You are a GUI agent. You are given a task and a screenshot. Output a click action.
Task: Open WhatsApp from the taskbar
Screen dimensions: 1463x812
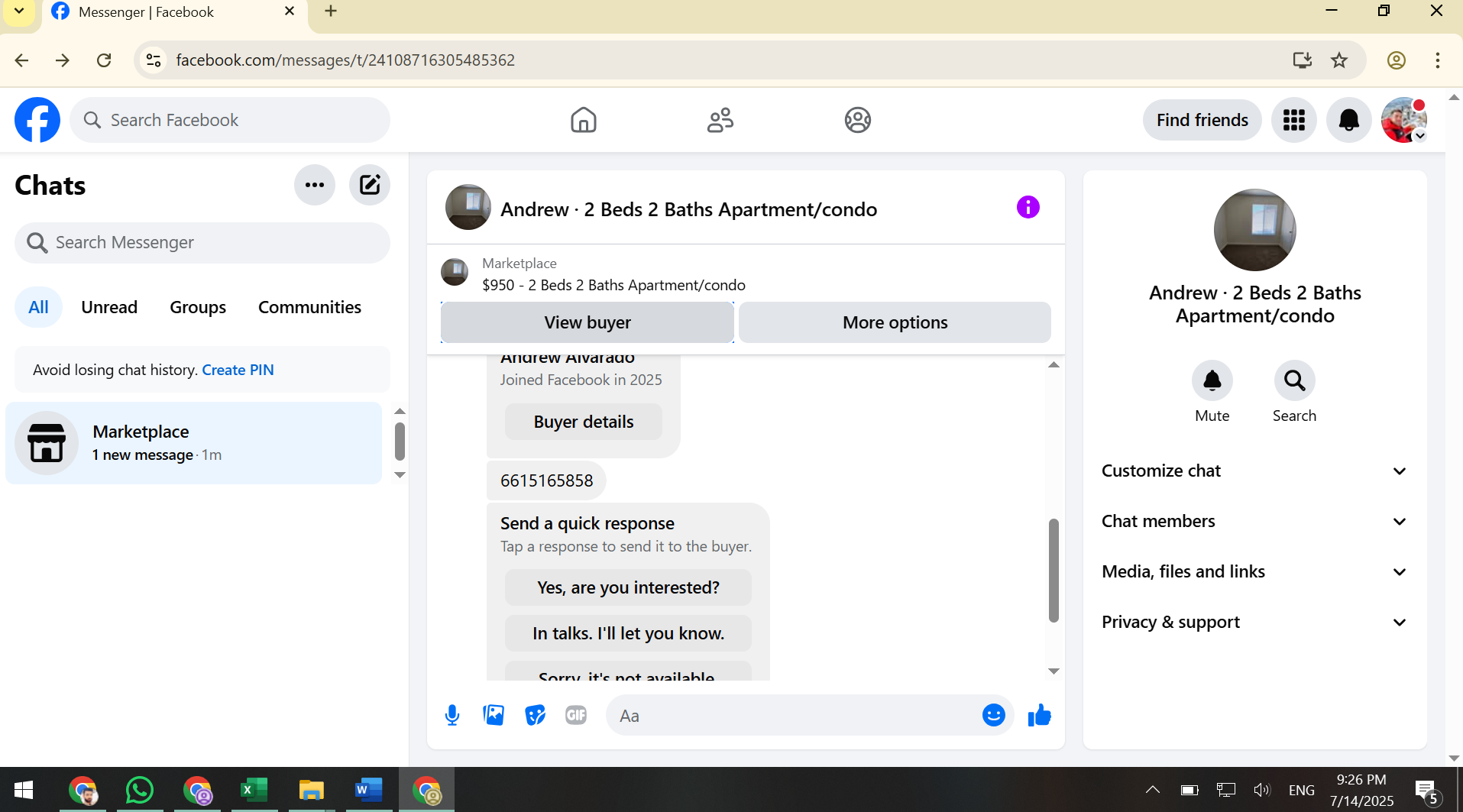(139, 790)
